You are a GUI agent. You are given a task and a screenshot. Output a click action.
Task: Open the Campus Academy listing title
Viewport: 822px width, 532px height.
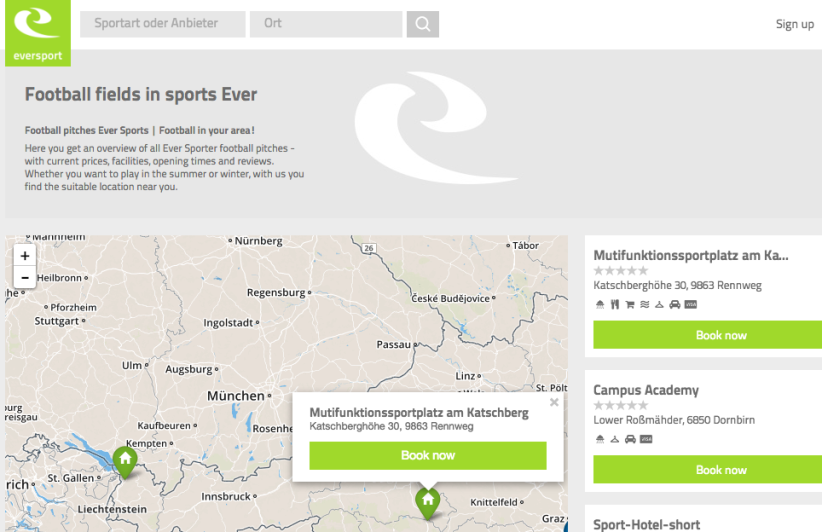pos(646,390)
